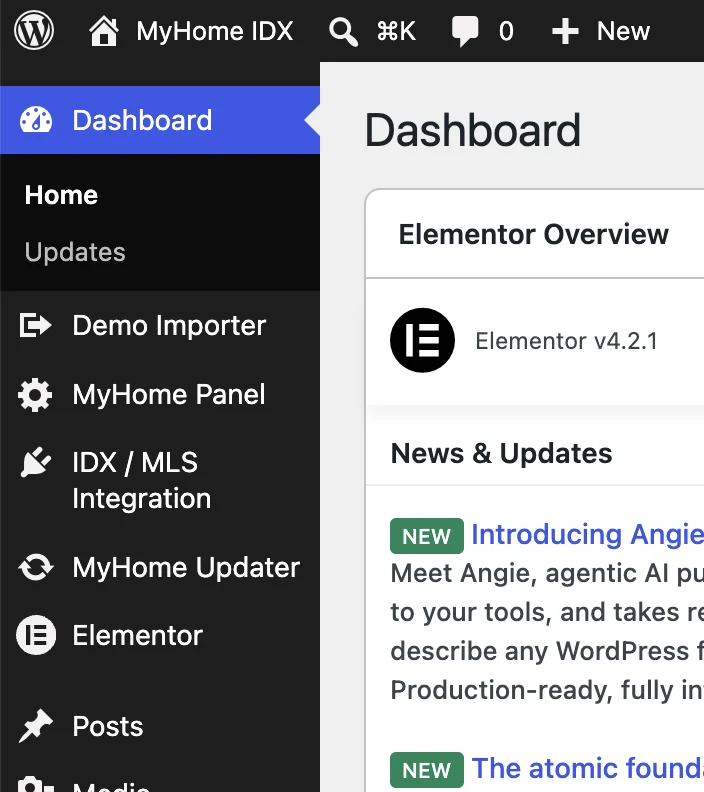Click the Elementor v4.2.1 version text
Image resolution: width=704 pixels, height=792 pixels.
coord(567,341)
